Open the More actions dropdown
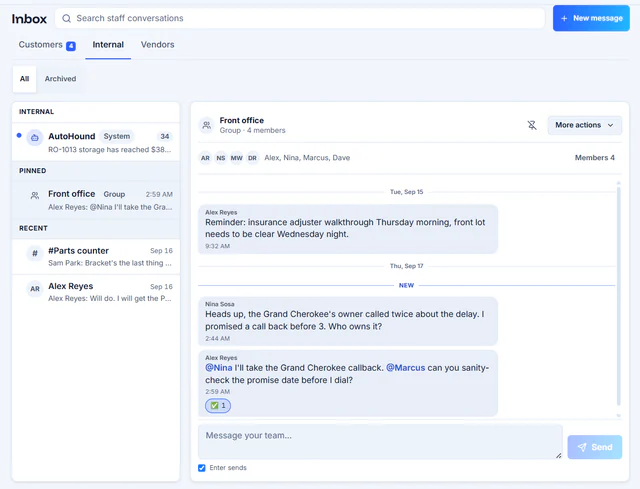 pos(584,125)
